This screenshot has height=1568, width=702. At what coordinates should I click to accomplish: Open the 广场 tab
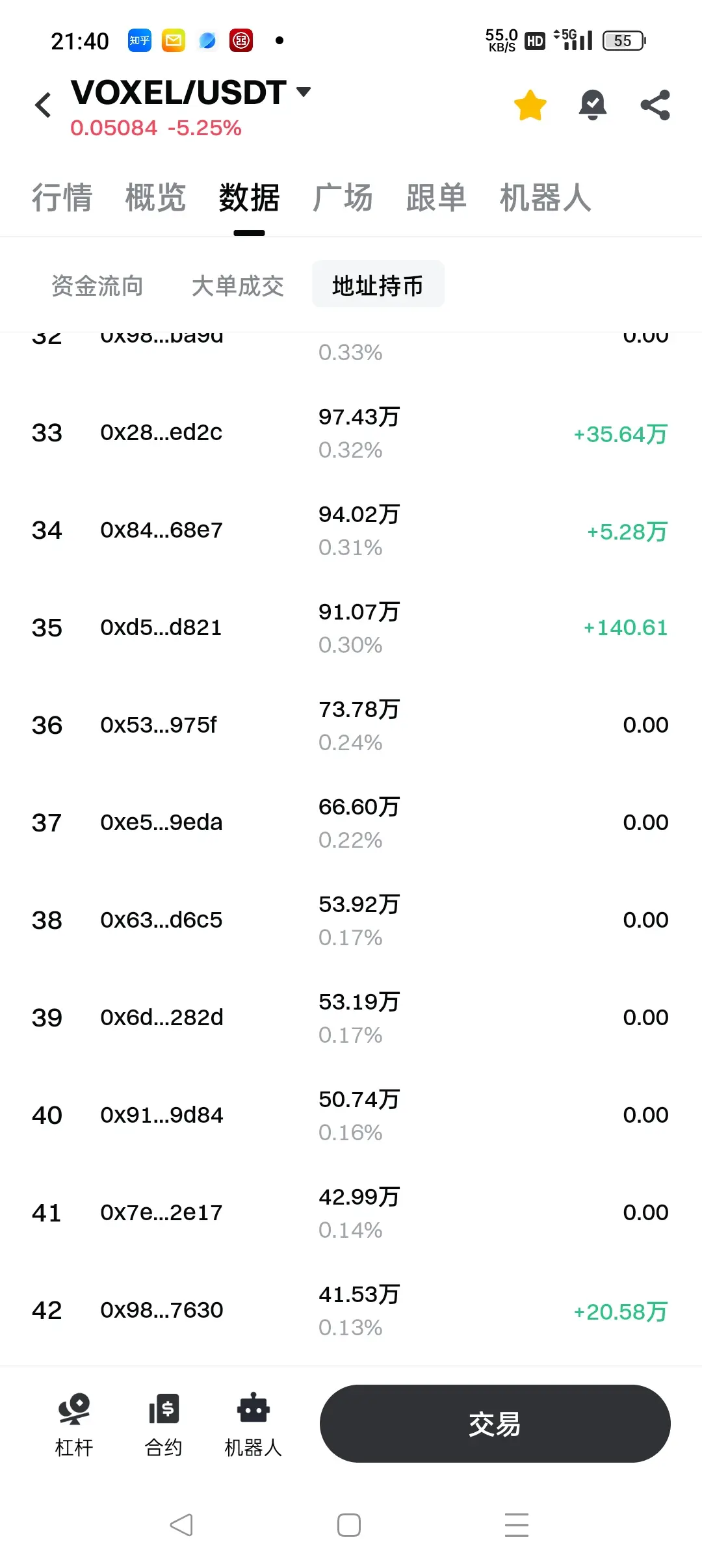(x=343, y=198)
